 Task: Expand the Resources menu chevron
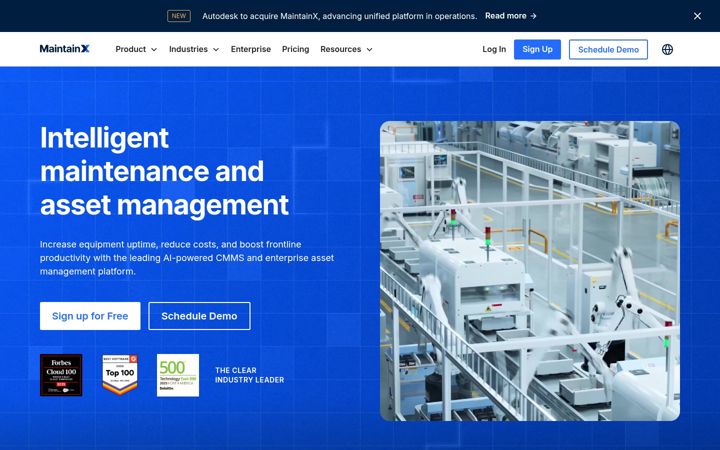pyautogui.click(x=369, y=50)
